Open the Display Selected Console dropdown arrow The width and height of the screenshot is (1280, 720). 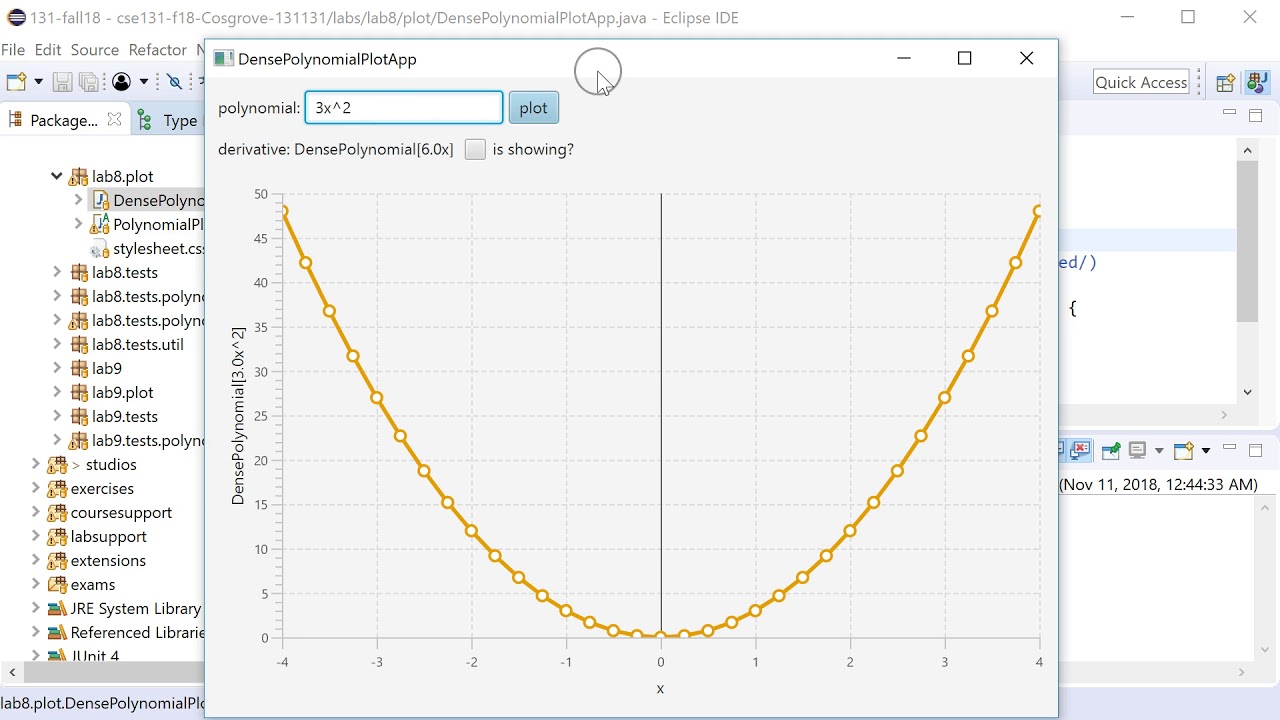[x=1159, y=450]
